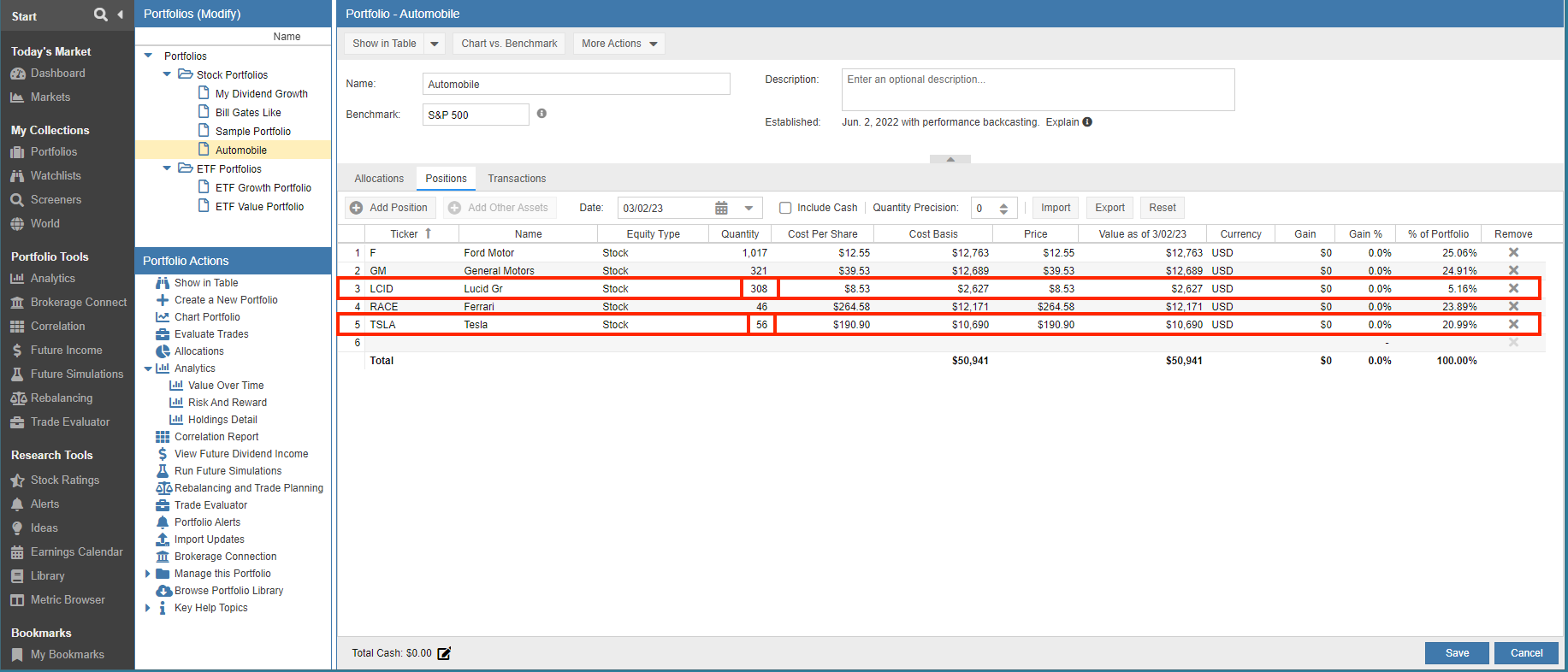1568x672 pixels.
Task: Click the benchmark info icon next to S&P 500
Action: [x=541, y=114]
